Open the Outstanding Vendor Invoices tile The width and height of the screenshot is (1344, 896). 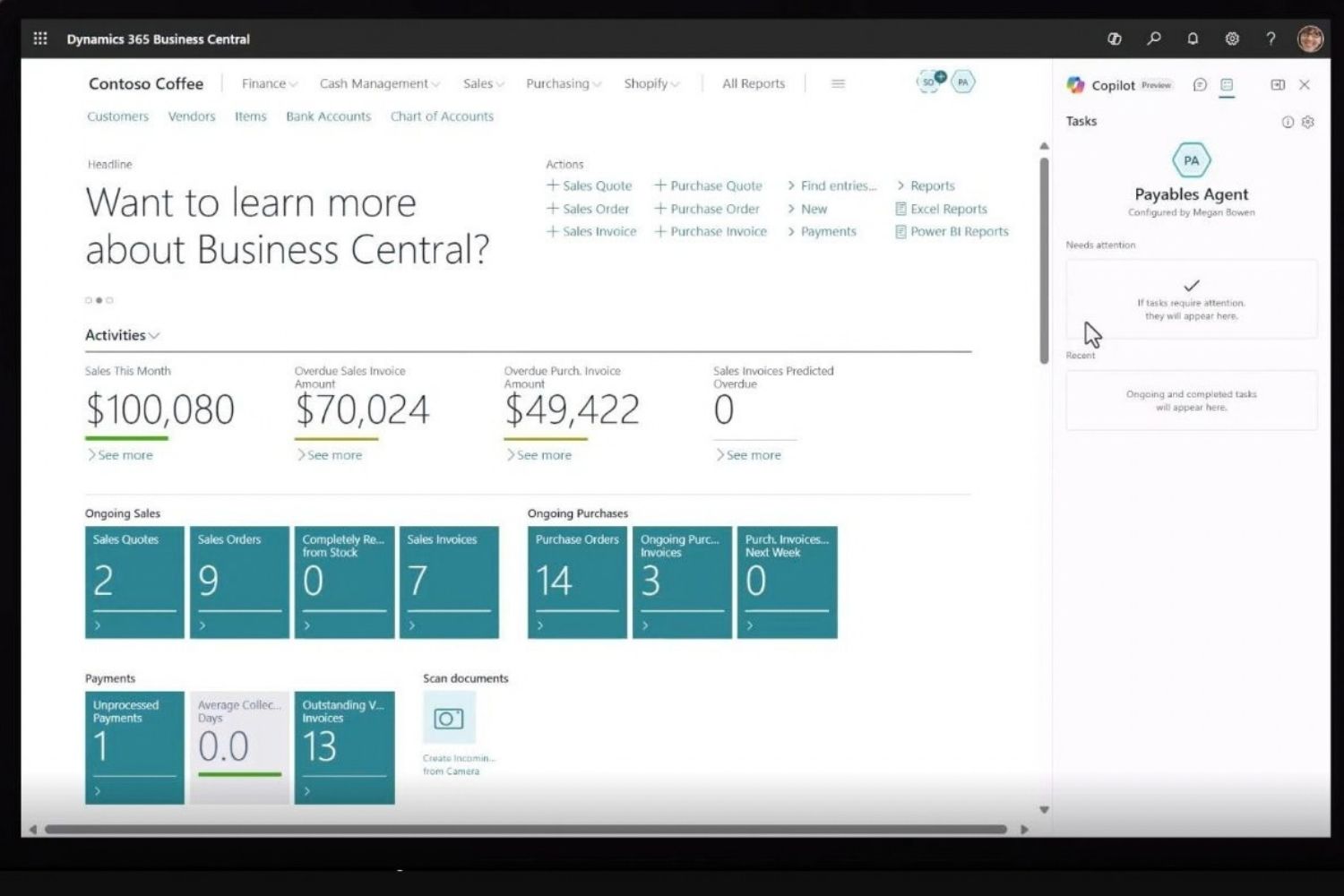pos(344,747)
